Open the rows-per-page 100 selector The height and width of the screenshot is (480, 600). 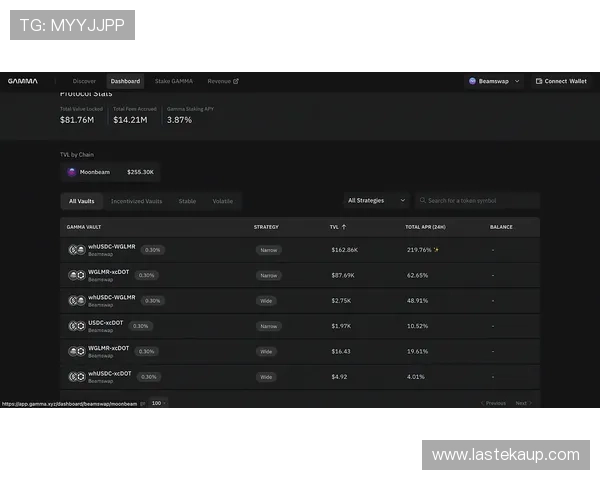point(158,403)
